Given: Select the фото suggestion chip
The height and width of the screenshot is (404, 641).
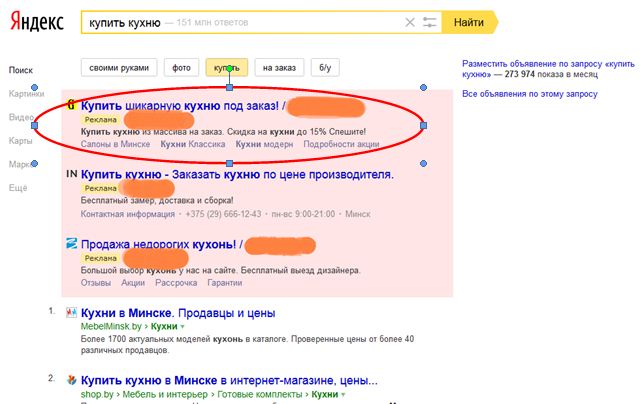Looking at the screenshot, I should point(182,67).
